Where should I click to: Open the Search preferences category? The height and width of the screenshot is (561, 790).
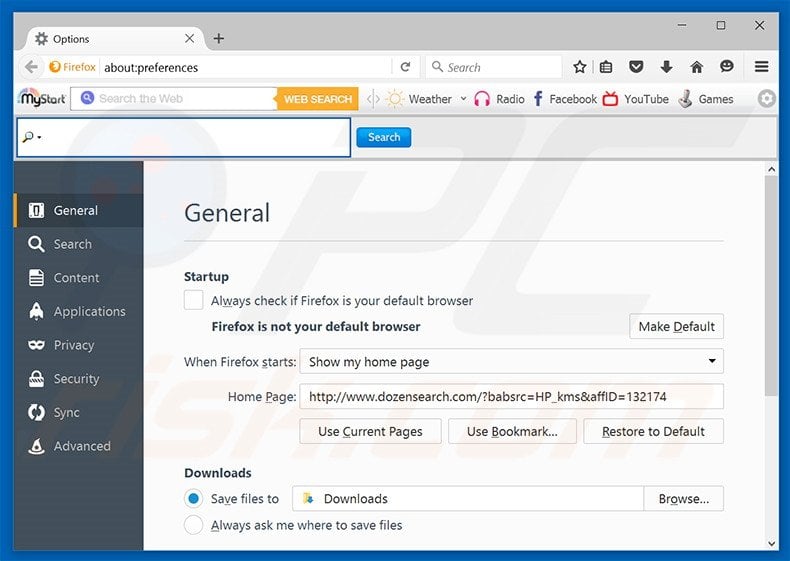(x=78, y=244)
